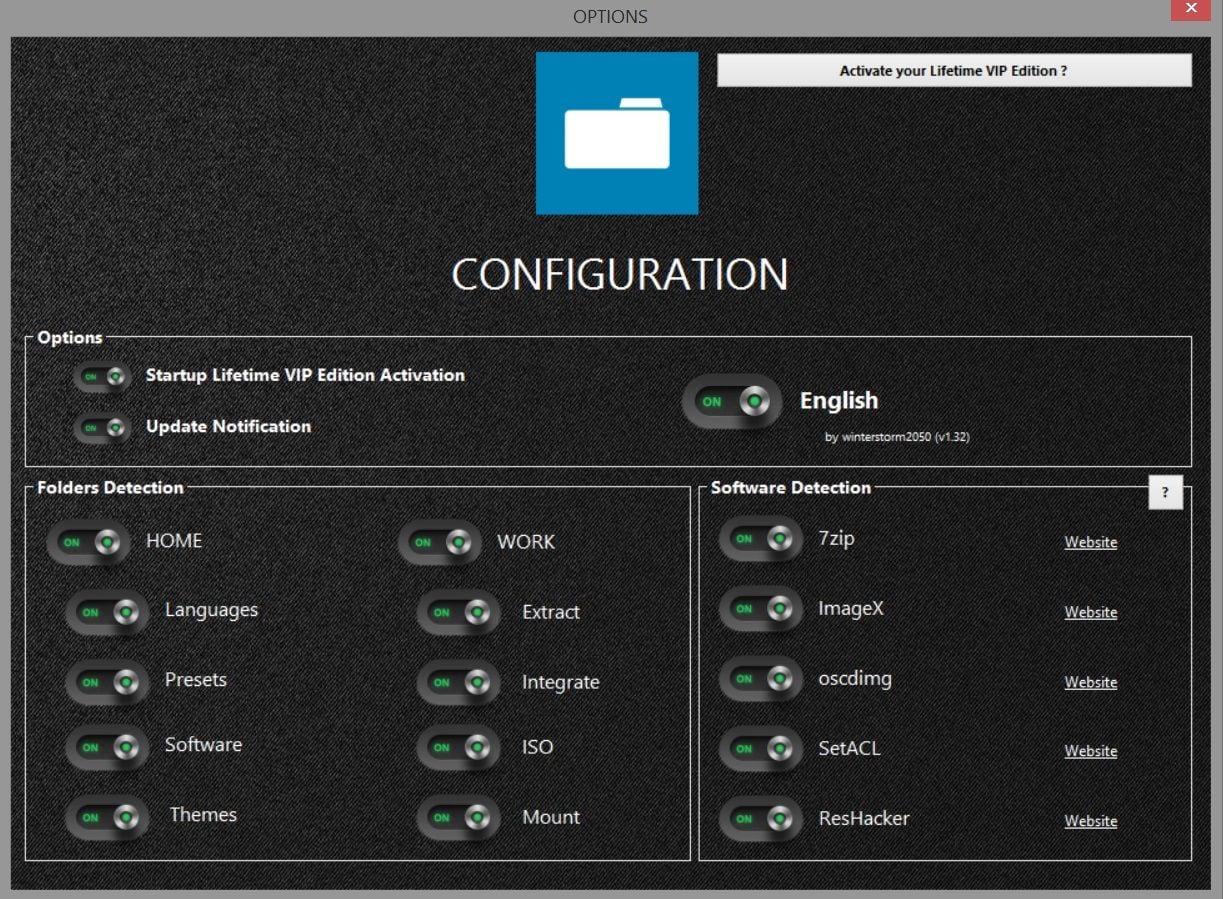Disable 7zip software detection
This screenshot has height=899, width=1223.
761,539
